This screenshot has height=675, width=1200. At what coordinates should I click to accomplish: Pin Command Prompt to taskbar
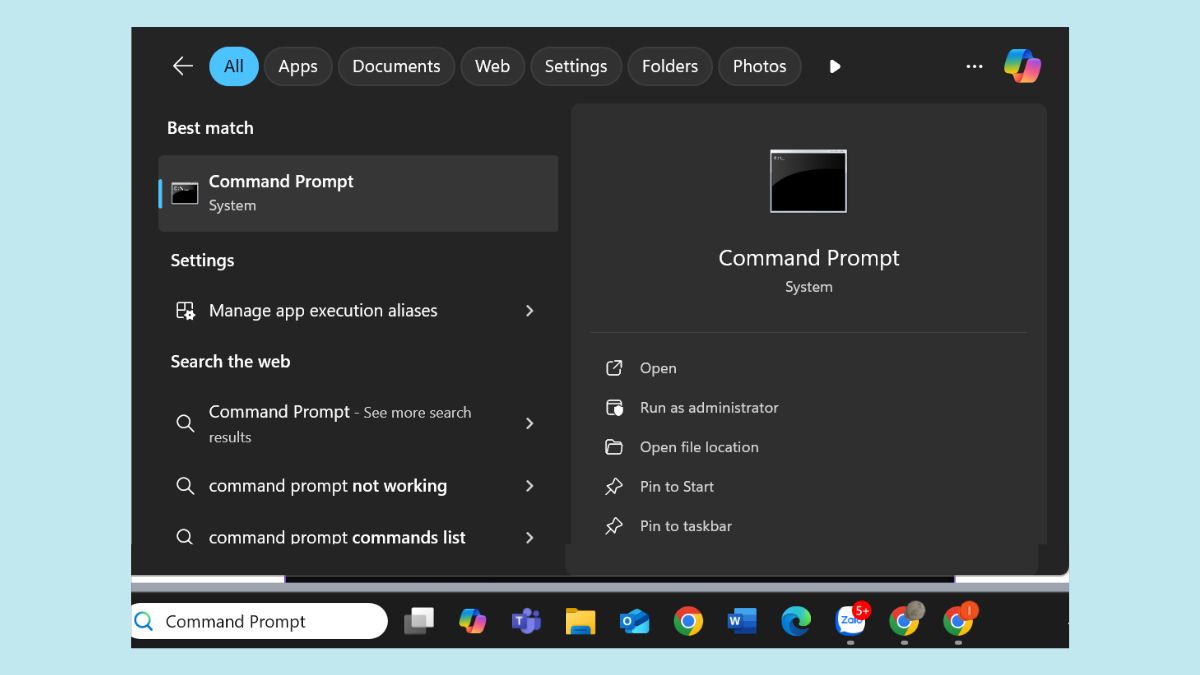pyautogui.click(x=685, y=526)
